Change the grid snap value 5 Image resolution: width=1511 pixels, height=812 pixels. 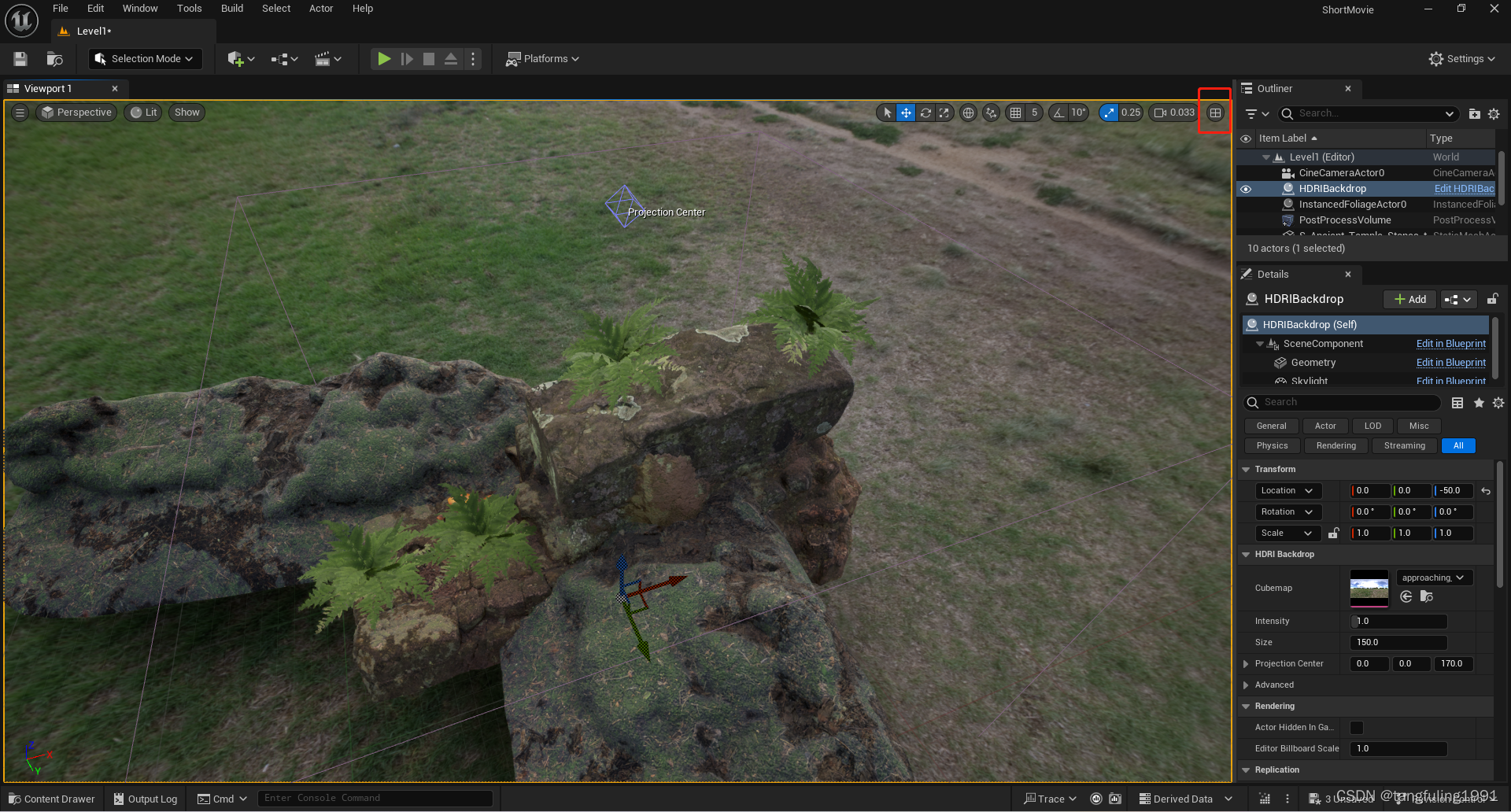(1034, 113)
